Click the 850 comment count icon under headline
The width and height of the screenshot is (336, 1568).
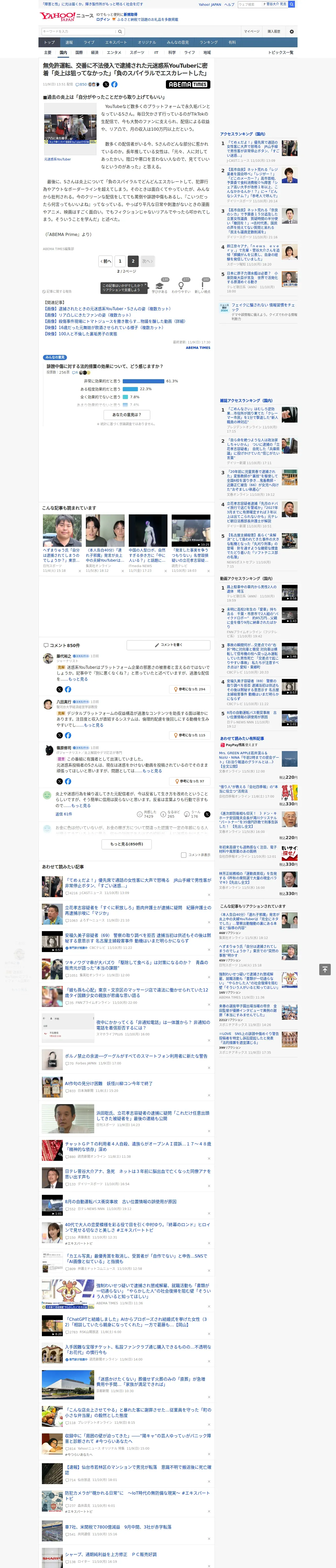pyautogui.click(x=81, y=85)
